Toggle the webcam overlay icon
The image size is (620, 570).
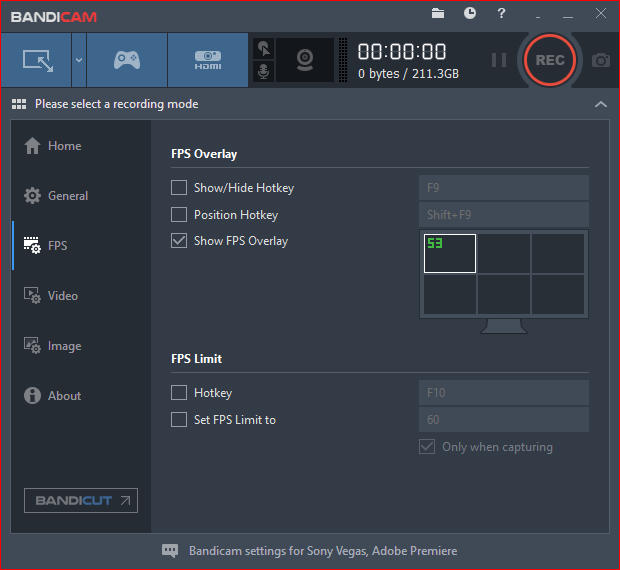click(305, 60)
